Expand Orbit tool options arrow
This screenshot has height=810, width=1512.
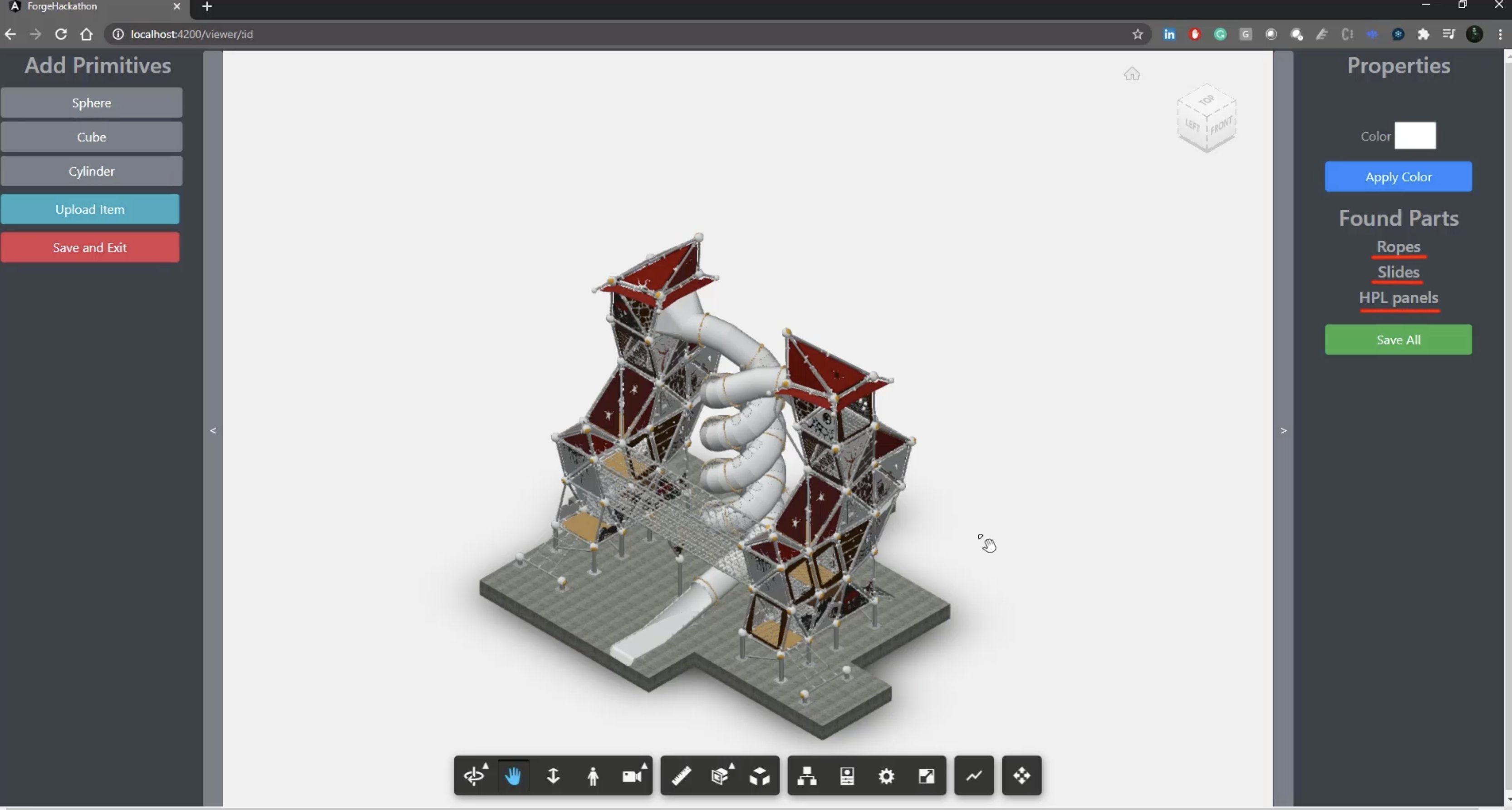[486, 766]
